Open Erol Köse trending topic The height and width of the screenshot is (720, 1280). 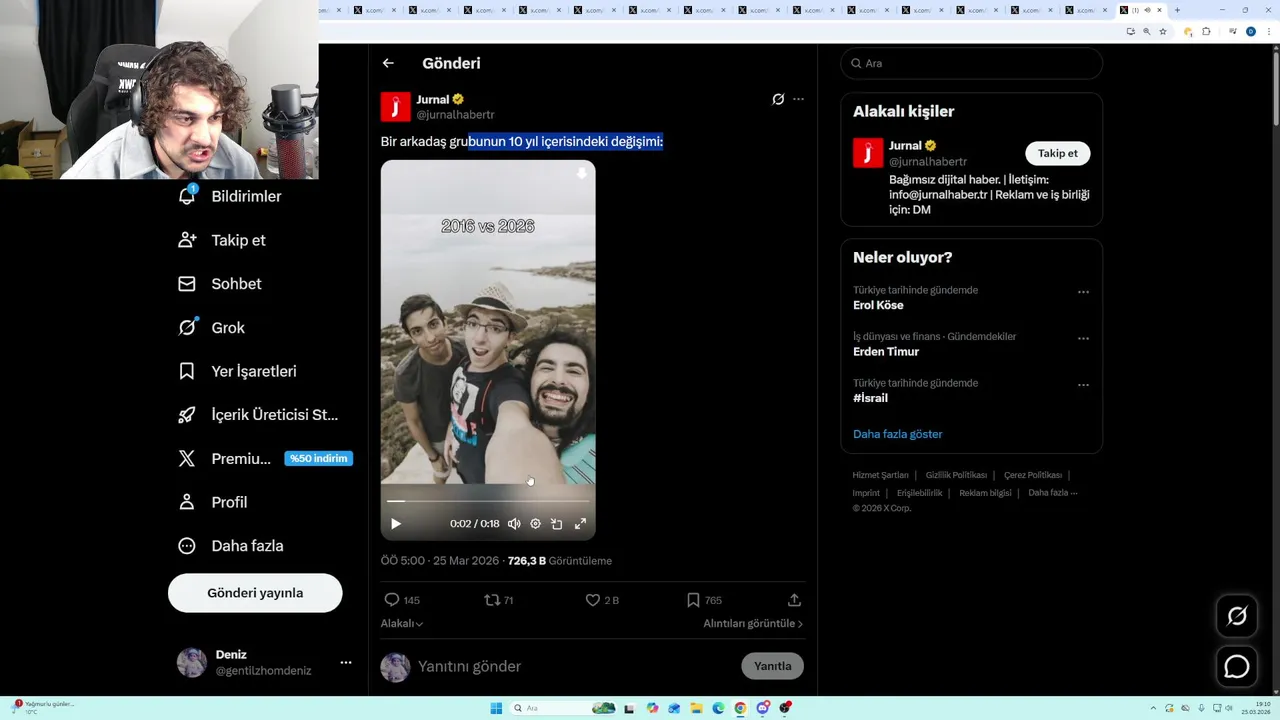pos(878,305)
